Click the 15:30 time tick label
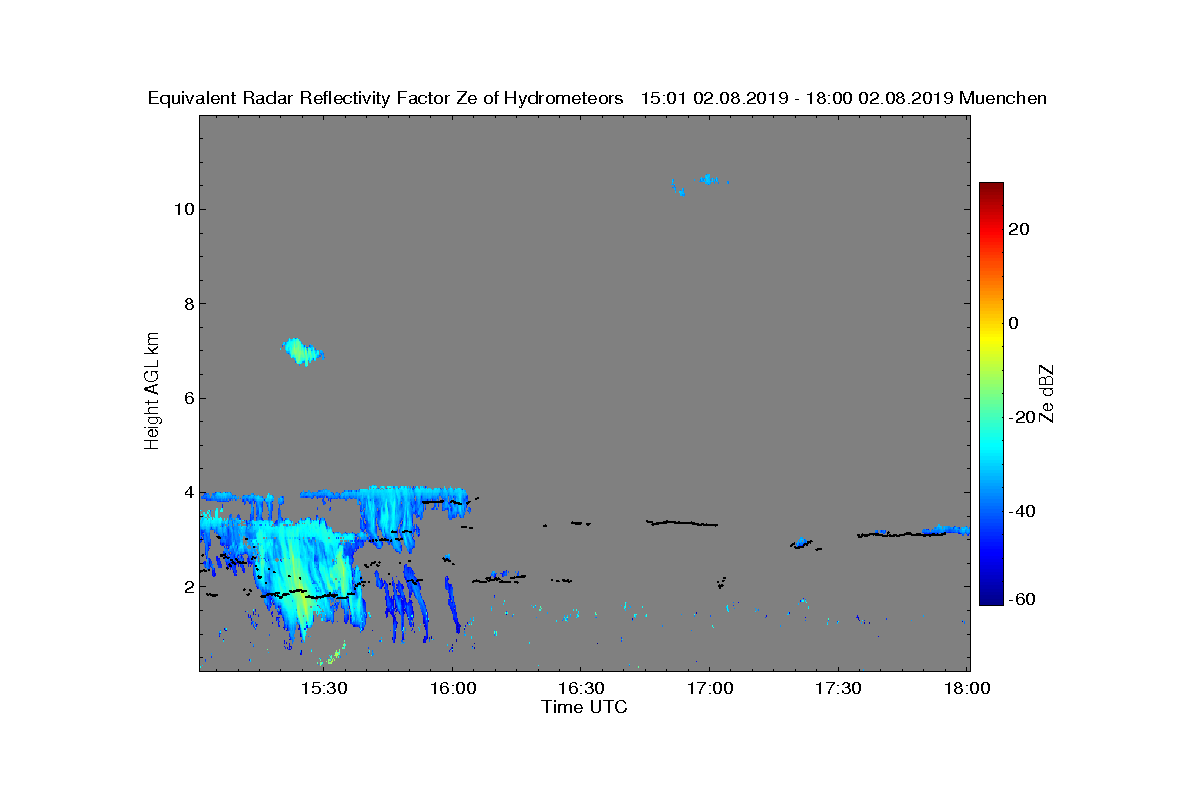Viewport: 1200px width, 800px height. click(x=323, y=688)
